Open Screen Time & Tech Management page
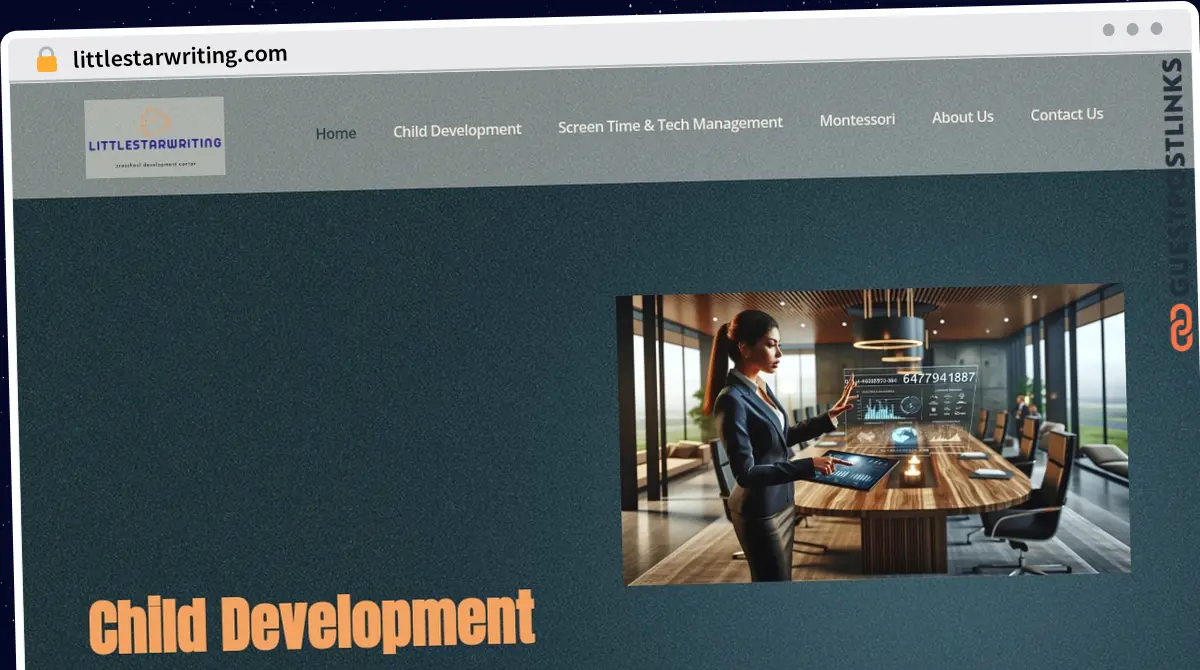Image resolution: width=1200 pixels, height=670 pixels. pyautogui.click(x=670, y=125)
